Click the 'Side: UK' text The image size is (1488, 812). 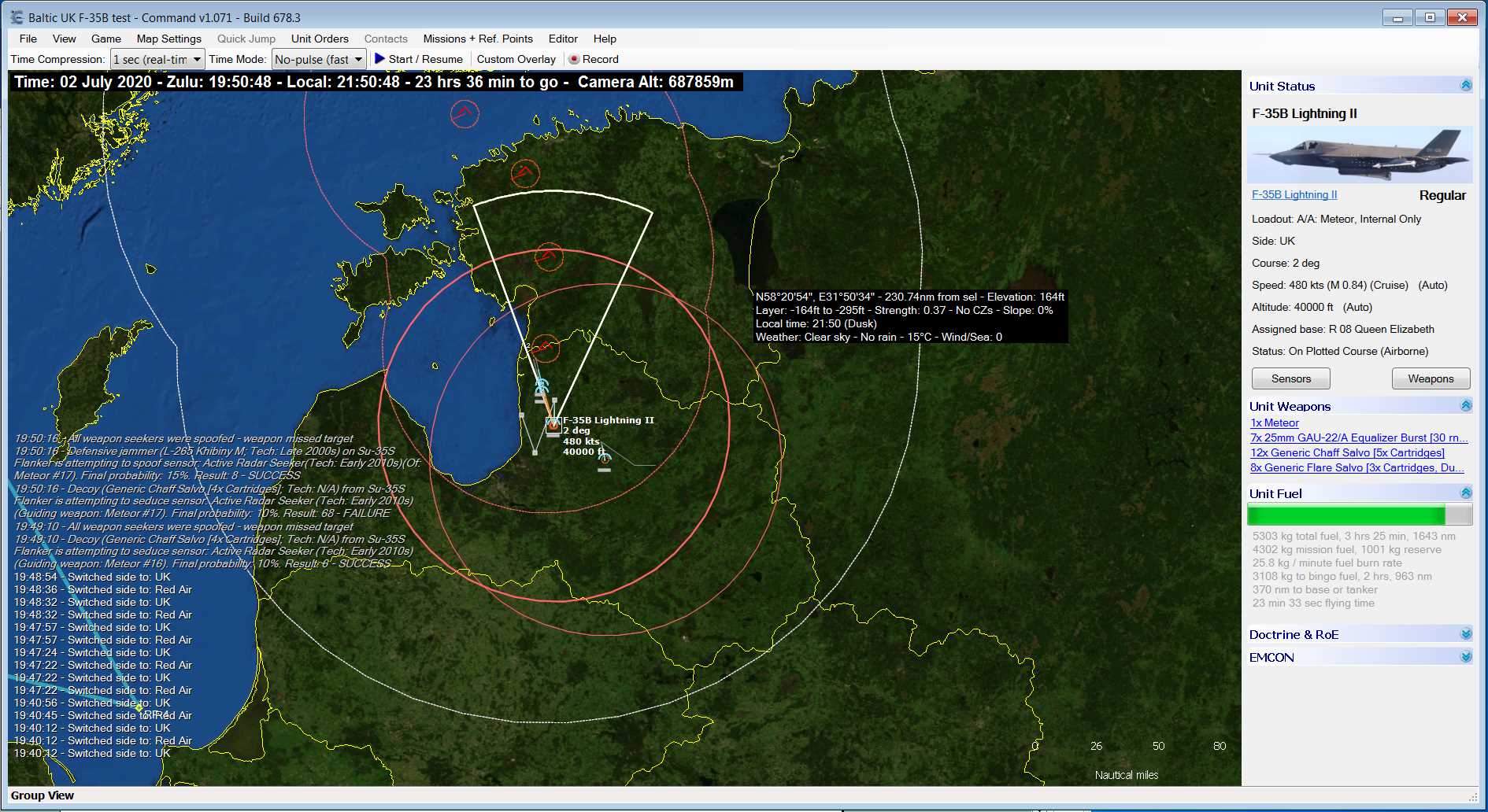[x=1273, y=241]
